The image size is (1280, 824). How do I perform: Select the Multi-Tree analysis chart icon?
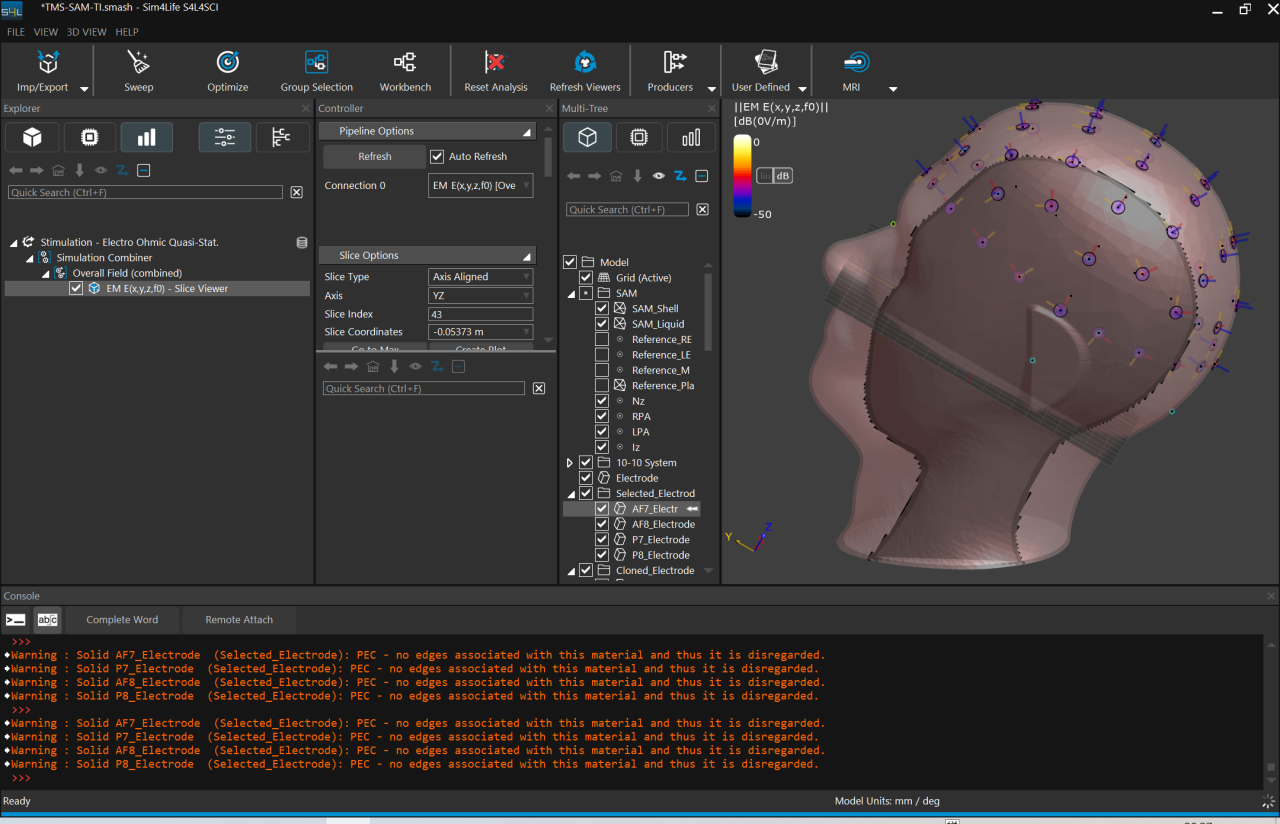pos(691,137)
